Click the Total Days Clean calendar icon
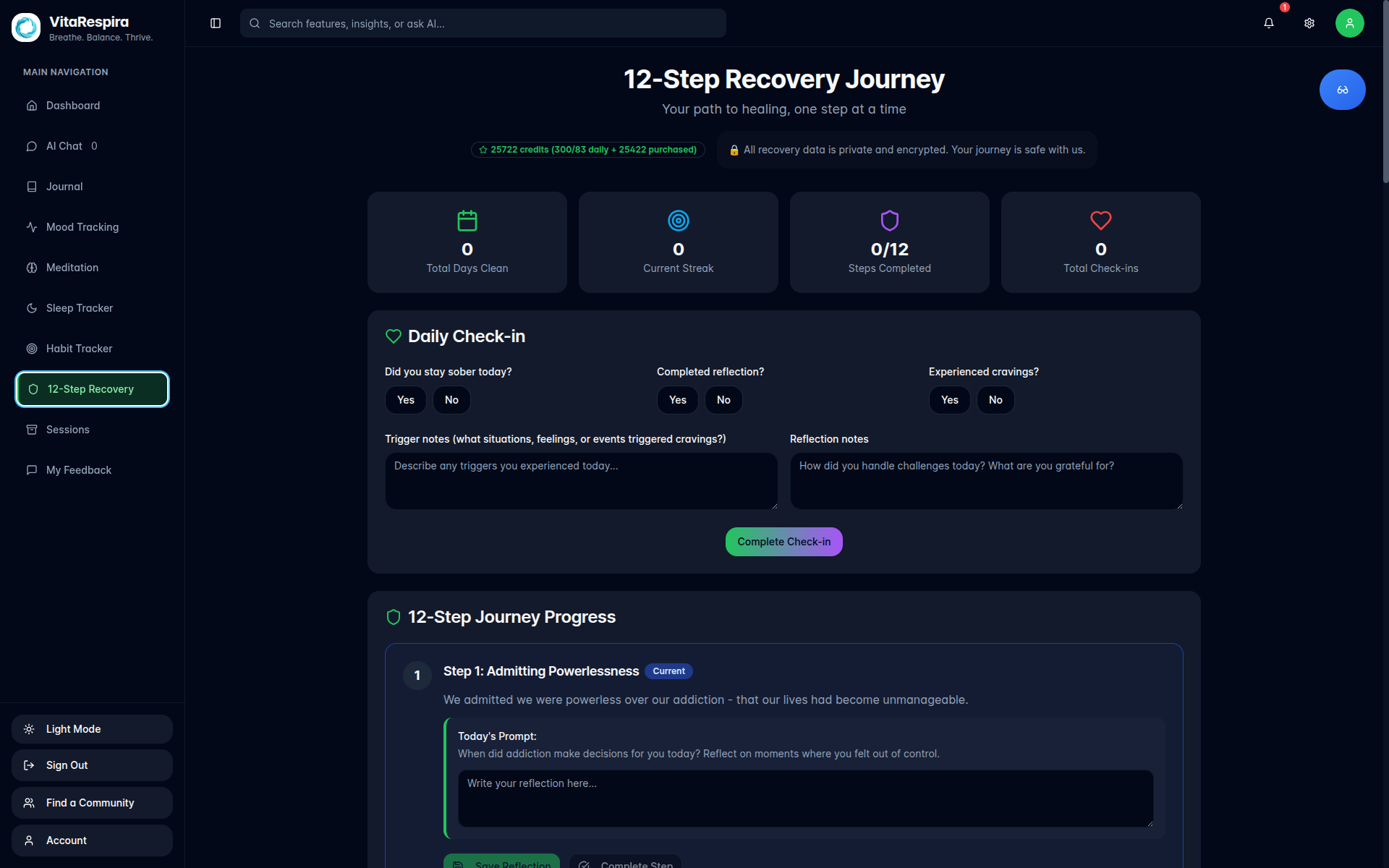 tap(467, 220)
